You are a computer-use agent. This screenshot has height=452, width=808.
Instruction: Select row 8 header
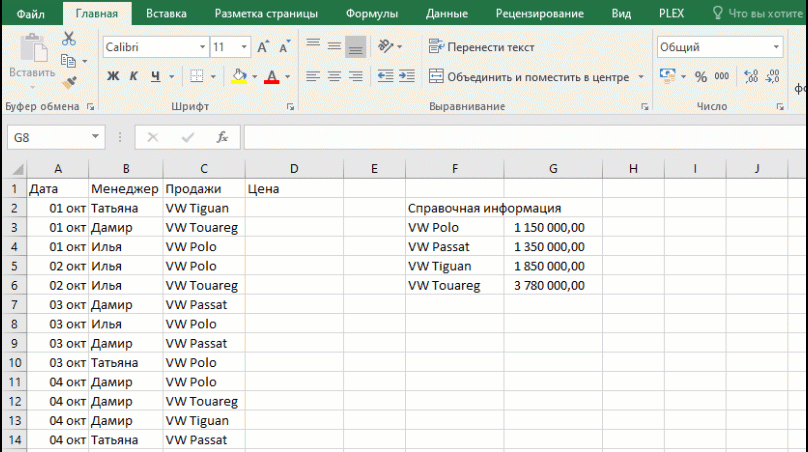(14, 324)
